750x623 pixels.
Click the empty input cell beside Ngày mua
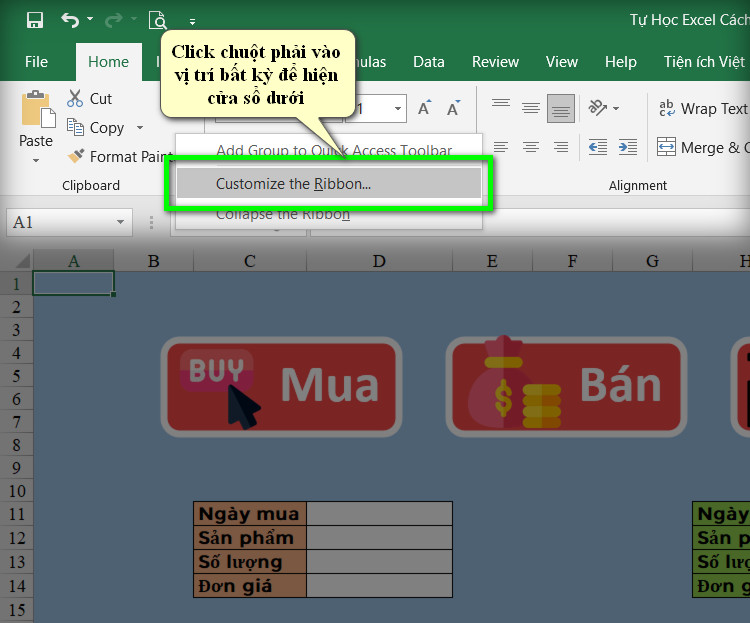379,513
